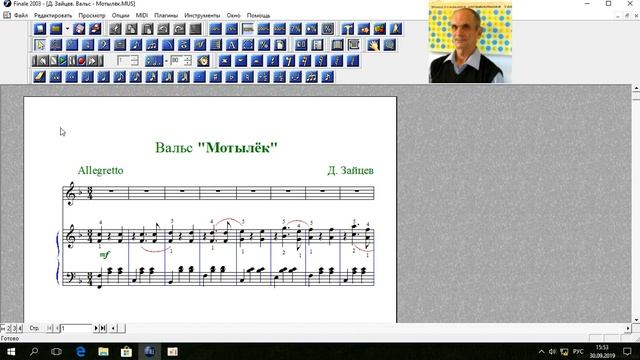Viewport: 640px width, 360px height.
Task: Open the note duration dropdown for tempo
Action: point(153,61)
